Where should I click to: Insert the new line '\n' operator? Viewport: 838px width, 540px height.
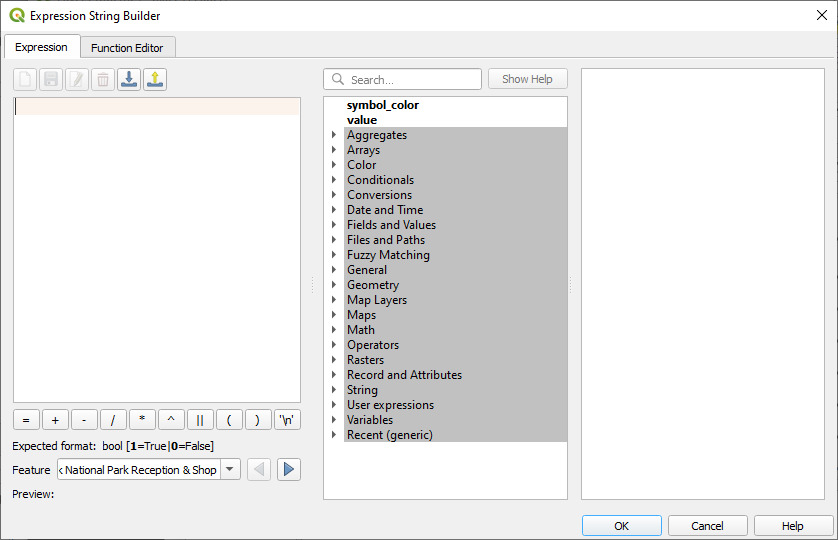click(x=288, y=420)
